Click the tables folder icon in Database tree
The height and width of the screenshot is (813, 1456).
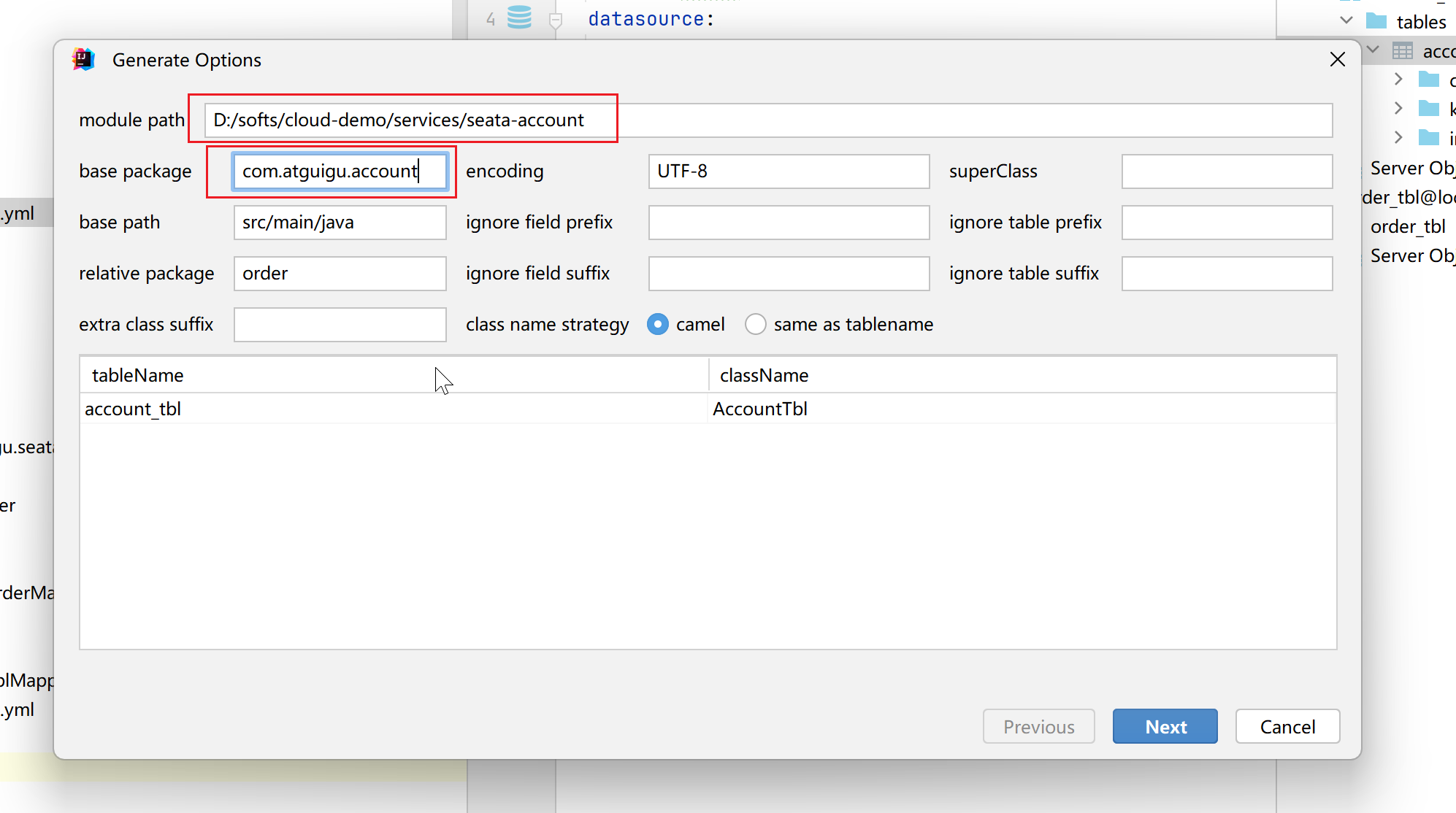tap(1376, 20)
